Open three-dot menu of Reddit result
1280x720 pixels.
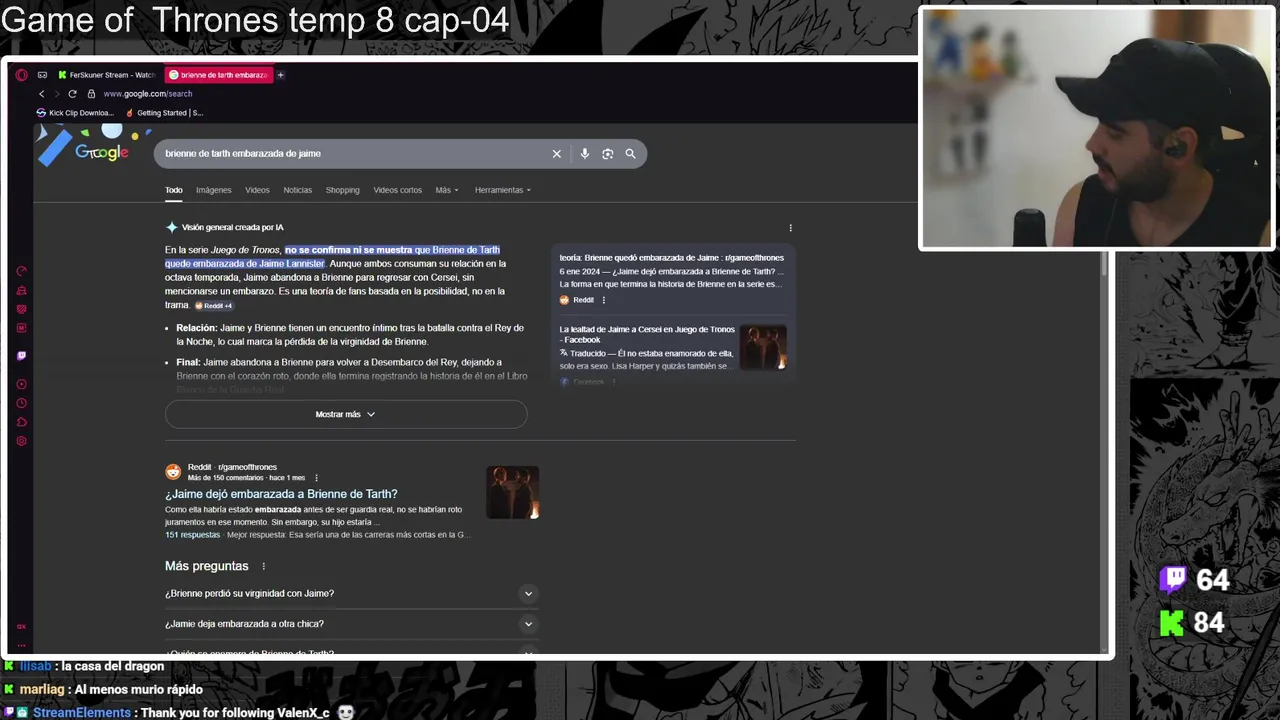tap(317, 478)
